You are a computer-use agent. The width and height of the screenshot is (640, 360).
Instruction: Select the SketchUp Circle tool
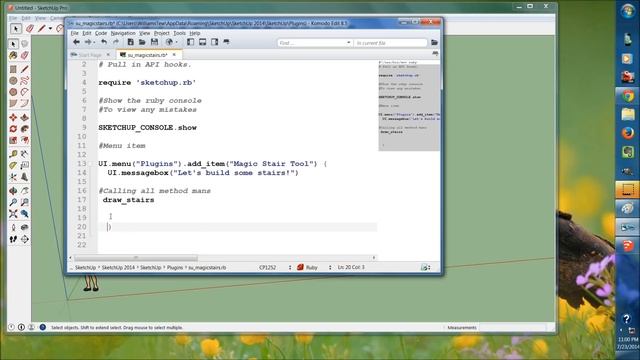click(x=13, y=81)
